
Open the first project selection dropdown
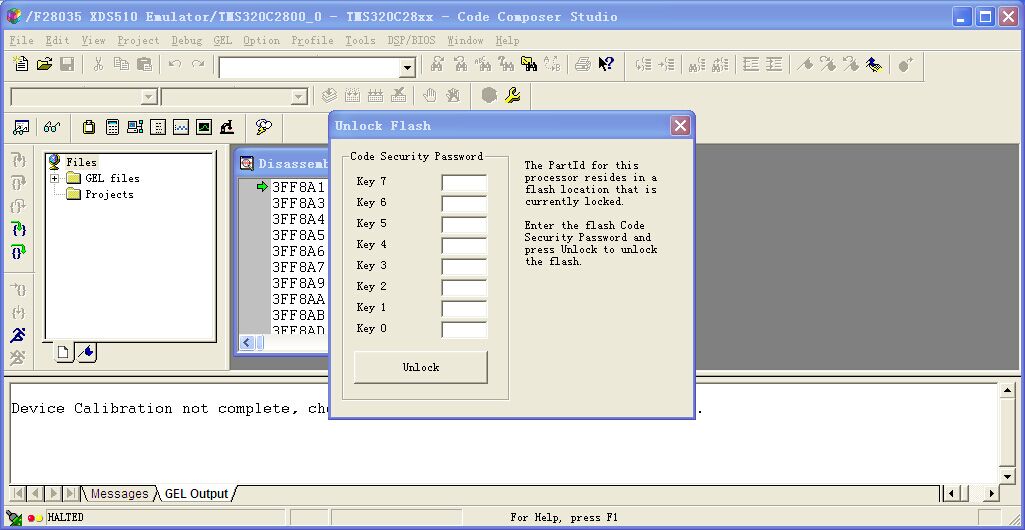(x=149, y=98)
